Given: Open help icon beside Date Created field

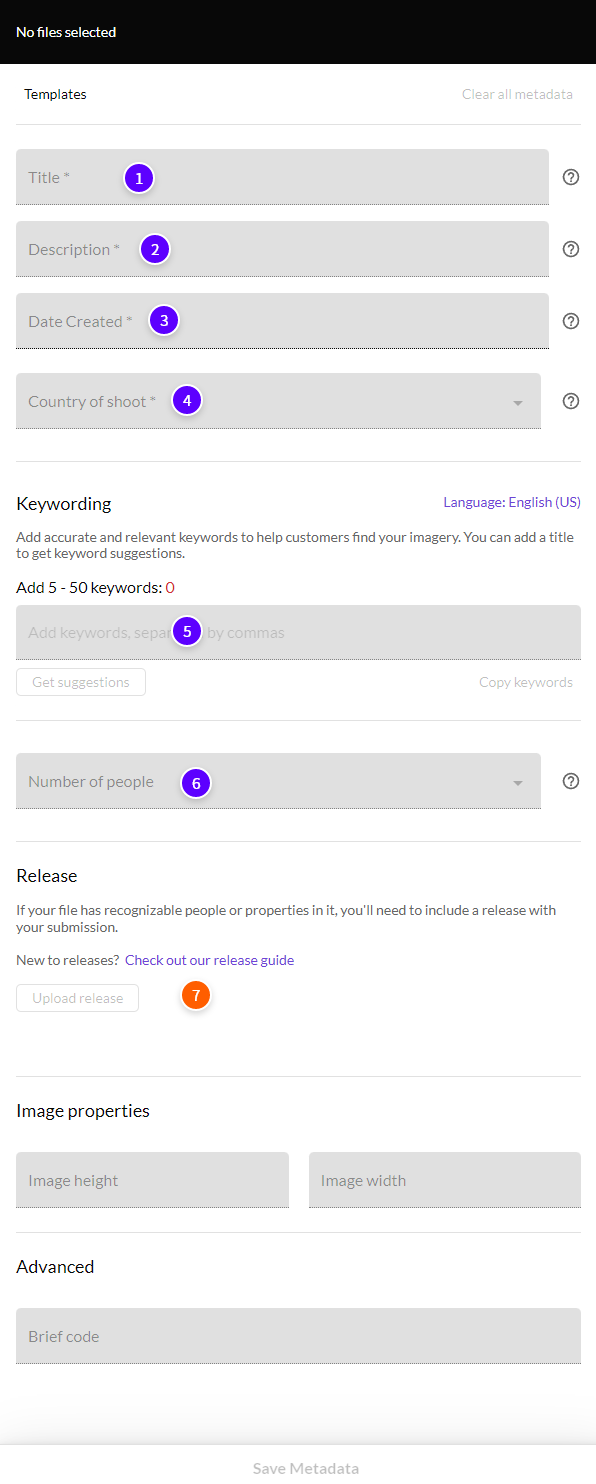Looking at the screenshot, I should [x=571, y=321].
